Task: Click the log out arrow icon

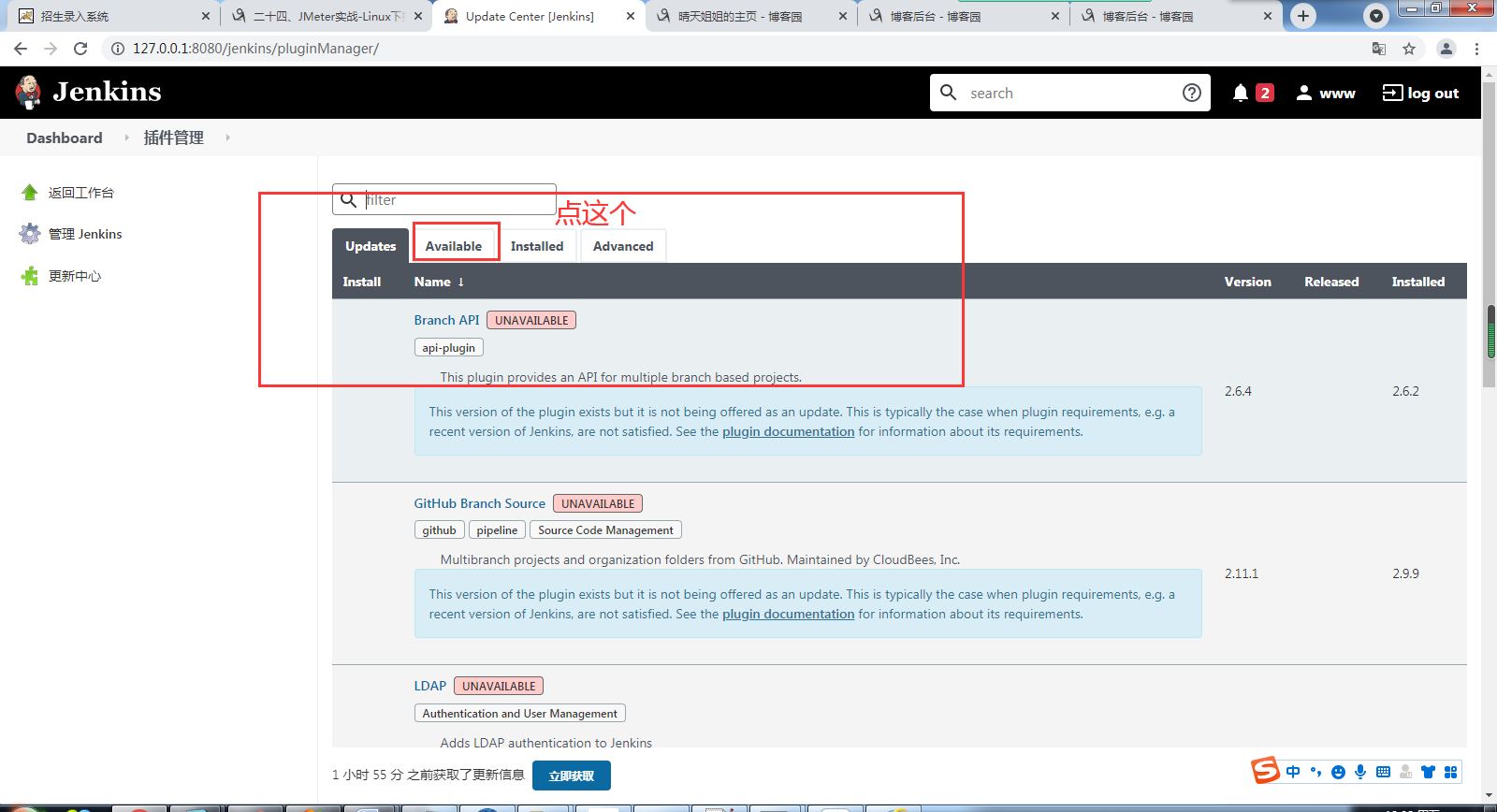Action: (1392, 93)
